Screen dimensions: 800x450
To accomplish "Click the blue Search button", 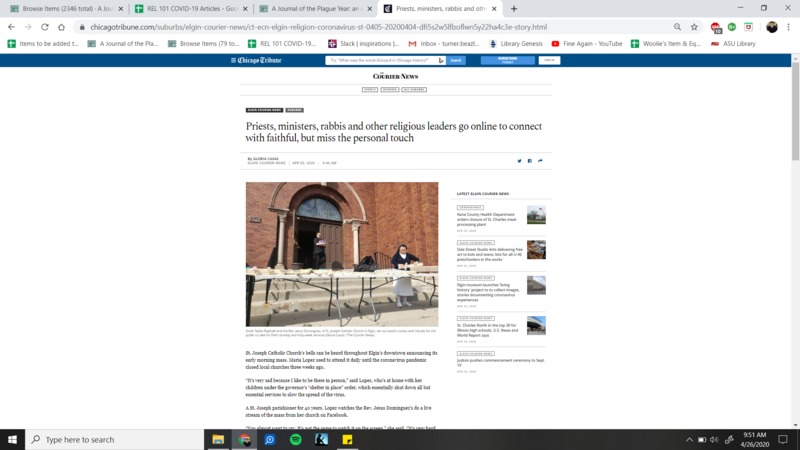I will point(456,60).
